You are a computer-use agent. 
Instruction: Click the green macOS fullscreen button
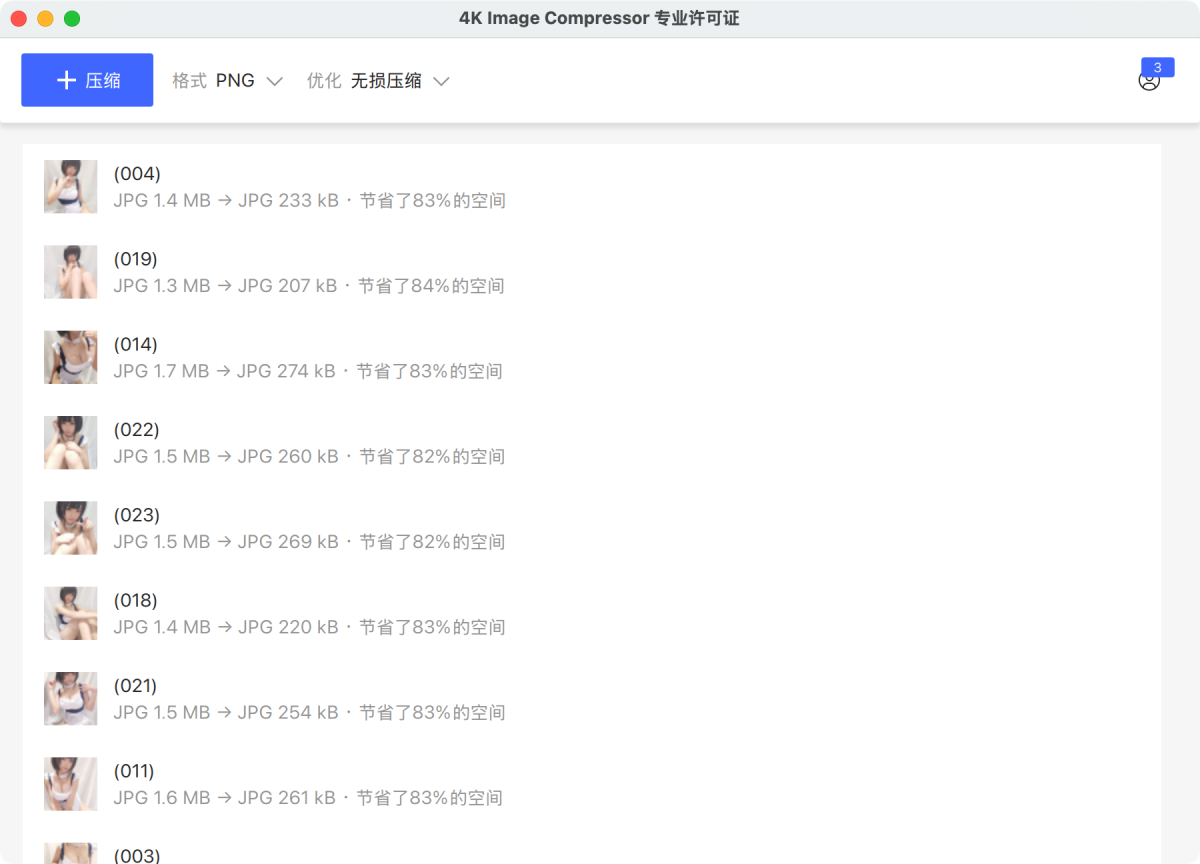(72, 19)
